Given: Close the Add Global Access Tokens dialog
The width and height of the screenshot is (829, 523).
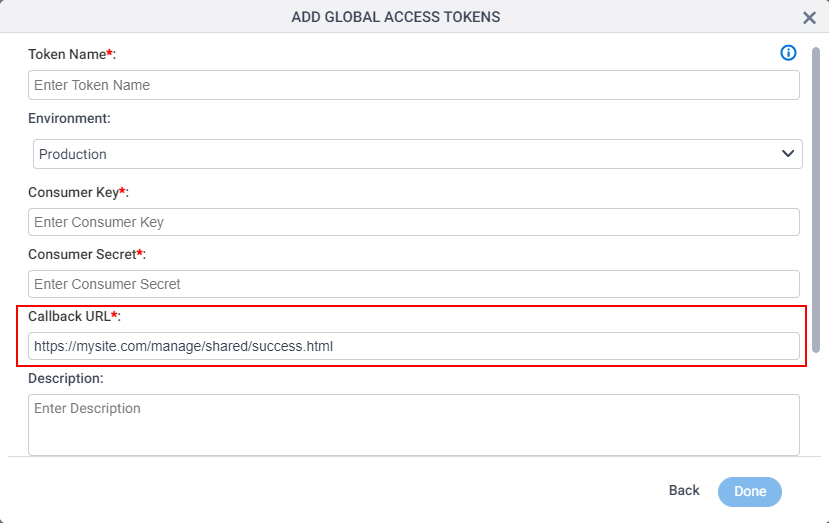Looking at the screenshot, I should coord(809,18).
